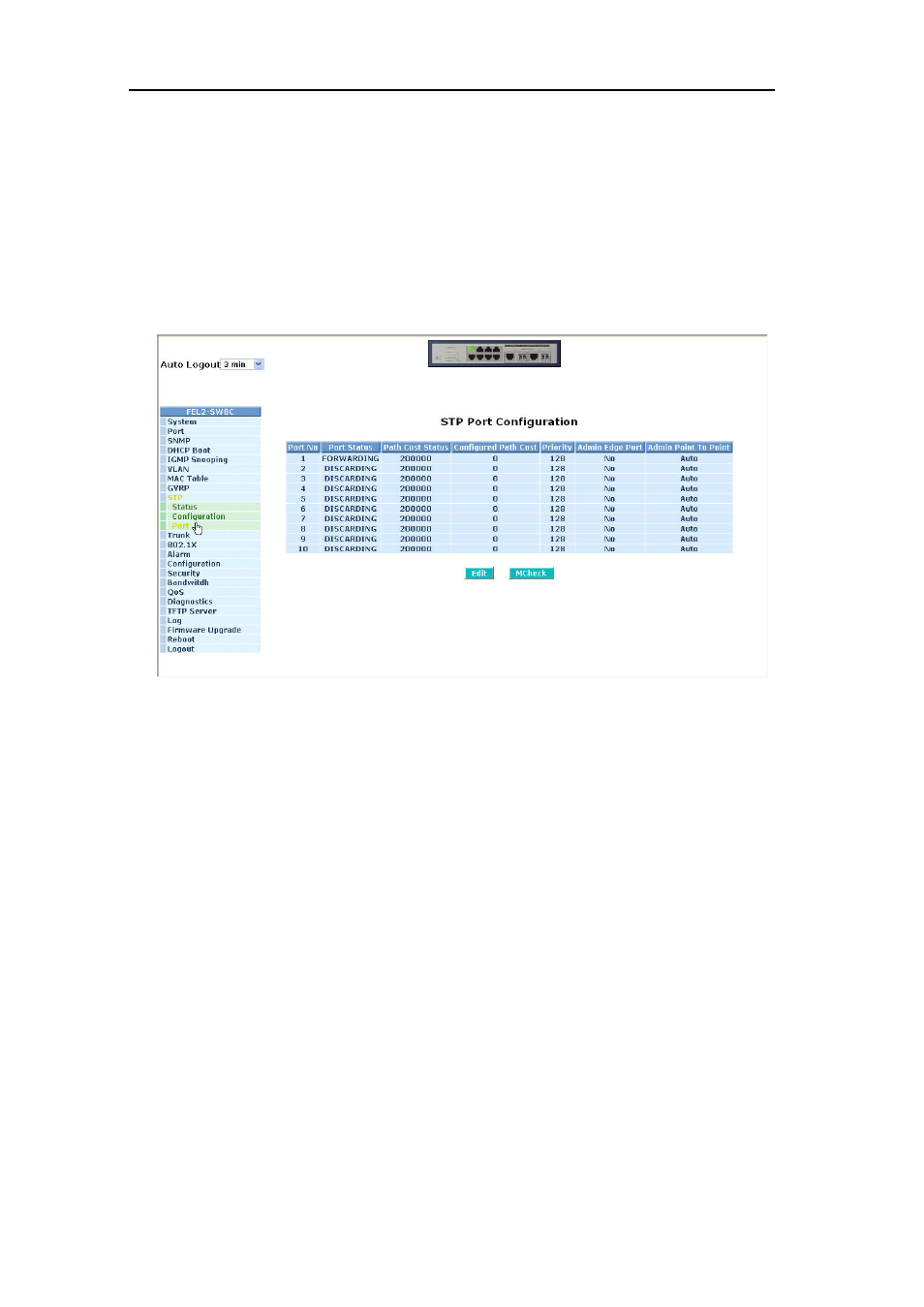Viewport: 924px width, 1307px height.
Task: Open the Configuration item below Alarm
Action: pos(194,564)
